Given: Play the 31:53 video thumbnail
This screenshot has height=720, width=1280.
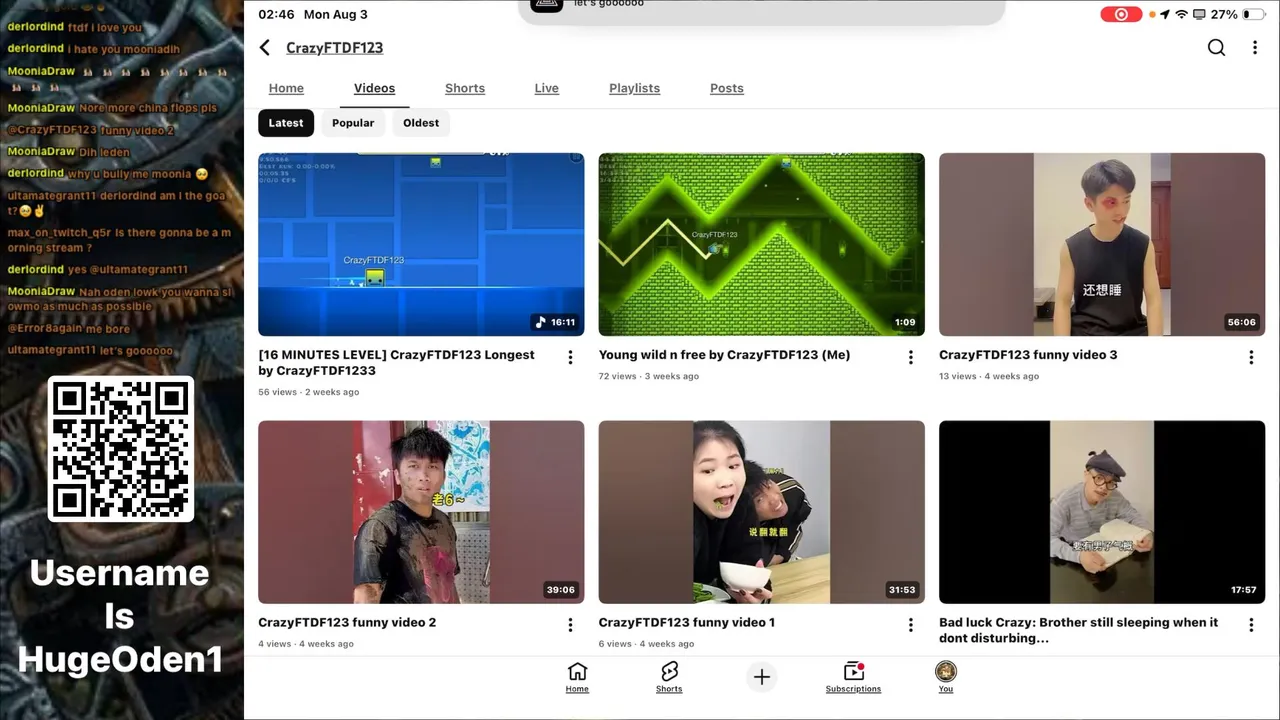Looking at the screenshot, I should tap(761, 512).
